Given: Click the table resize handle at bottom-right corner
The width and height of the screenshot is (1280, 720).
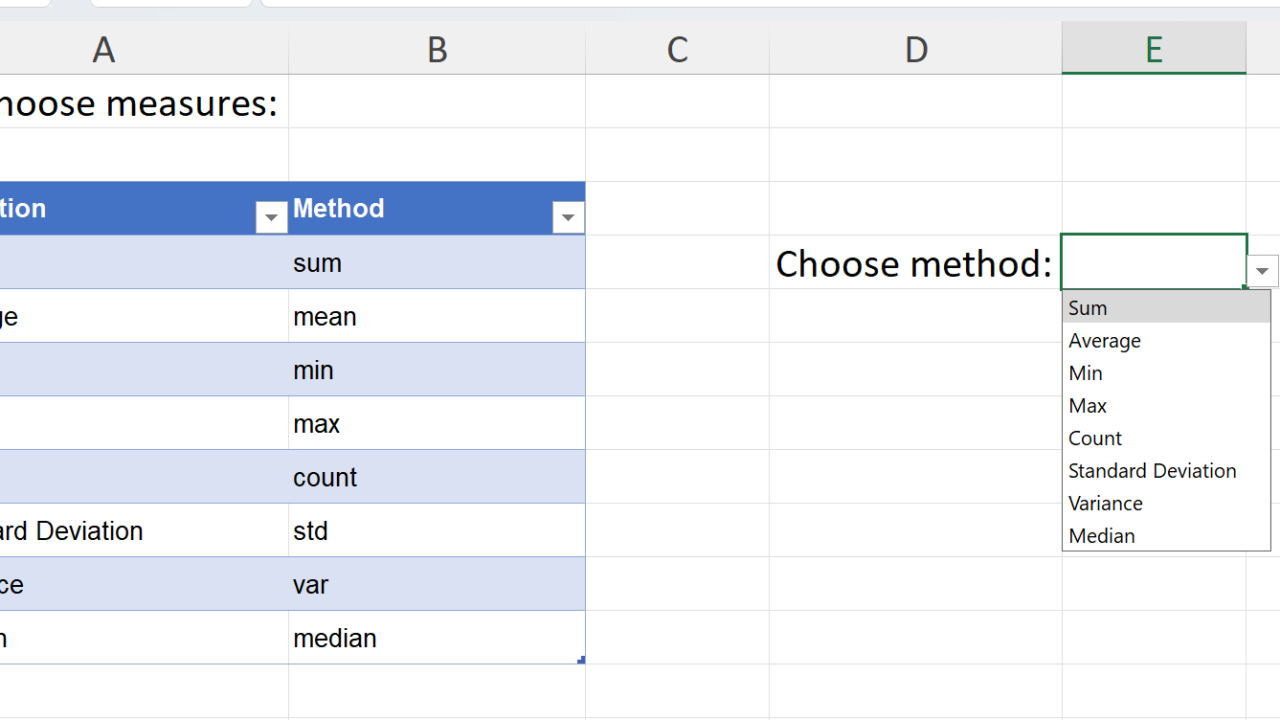Looking at the screenshot, I should [581, 660].
